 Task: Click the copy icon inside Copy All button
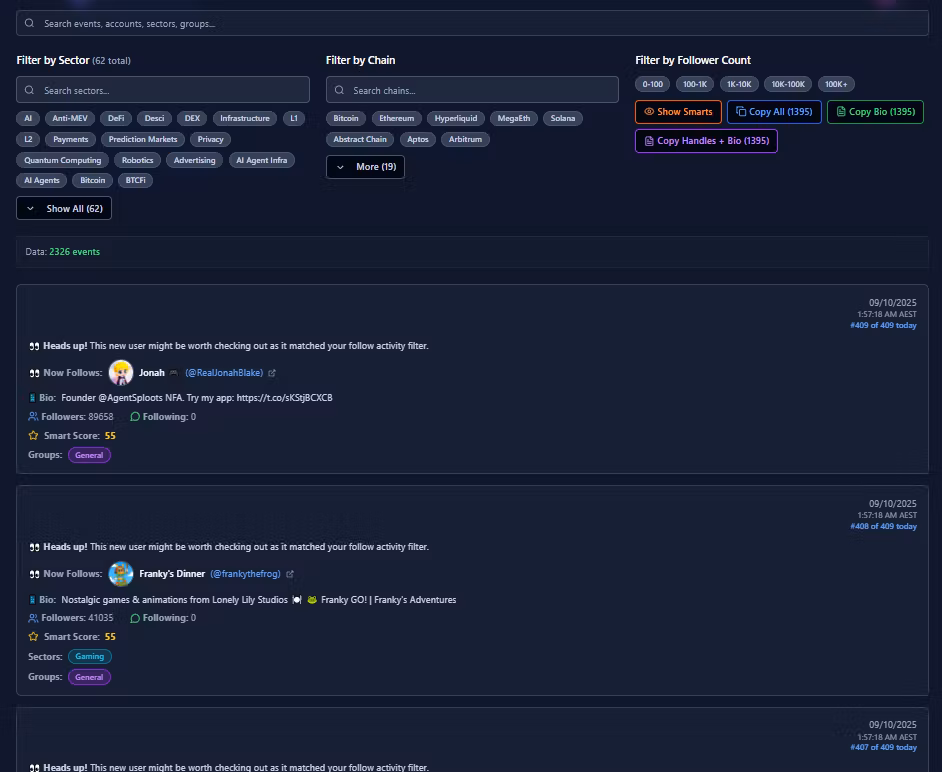(741, 111)
